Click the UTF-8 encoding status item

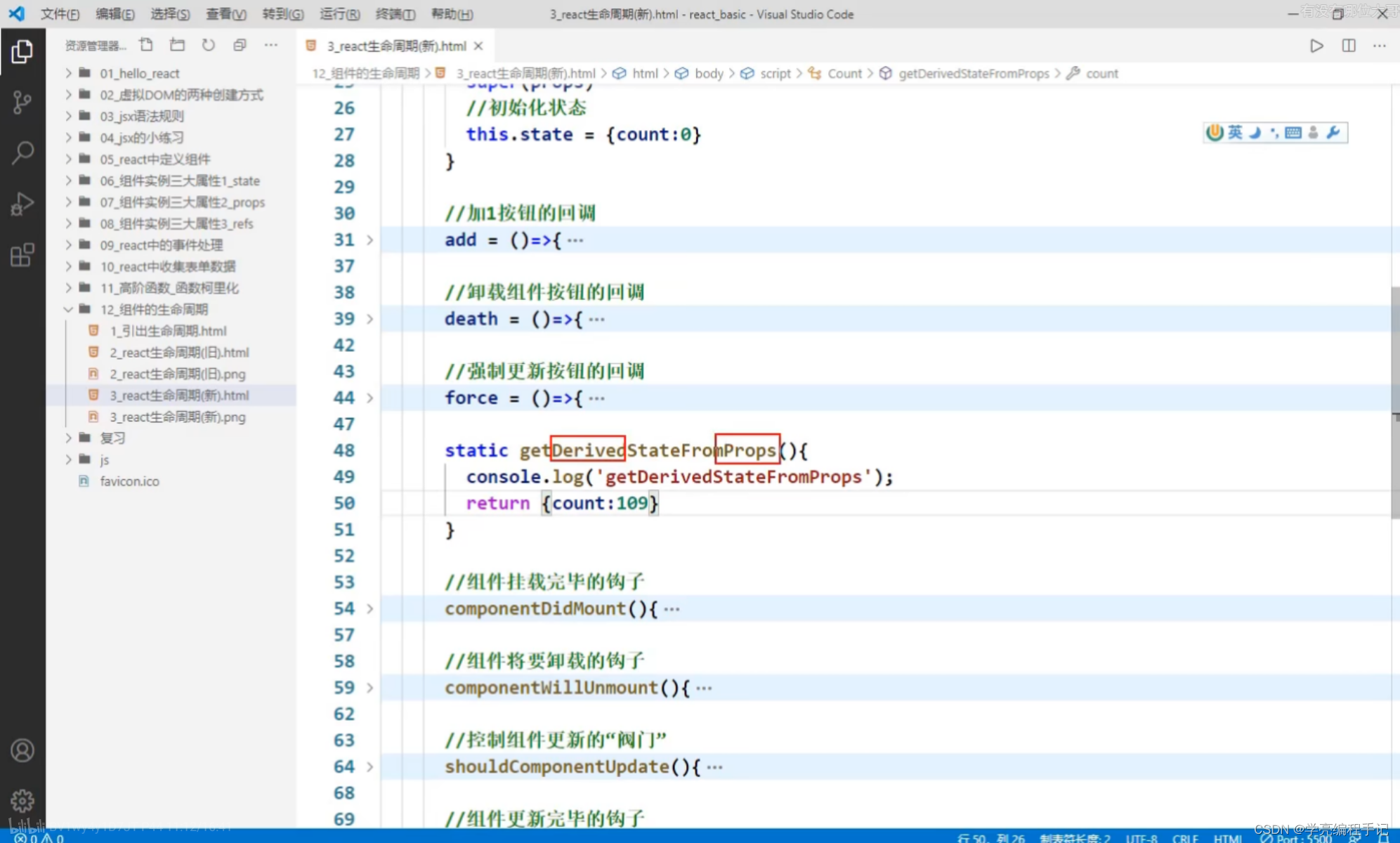point(1141,837)
